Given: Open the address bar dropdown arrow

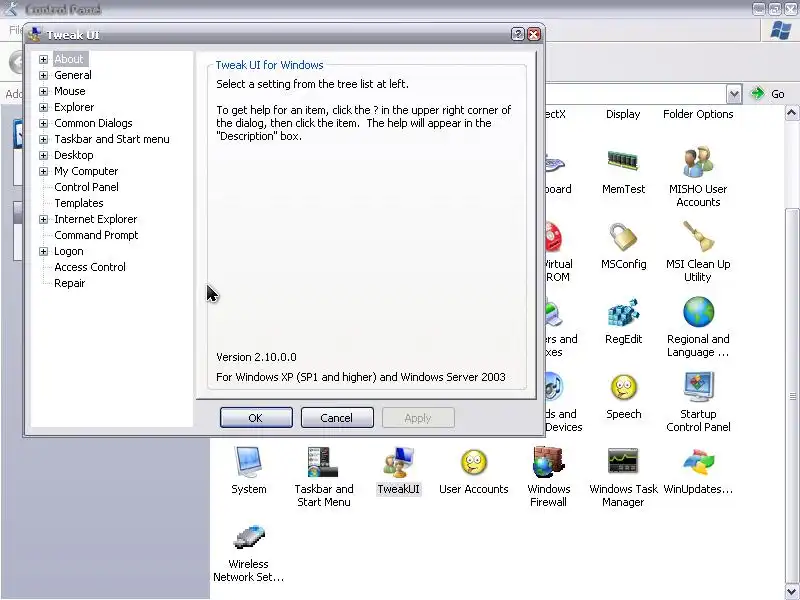Looking at the screenshot, I should tap(734, 94).
